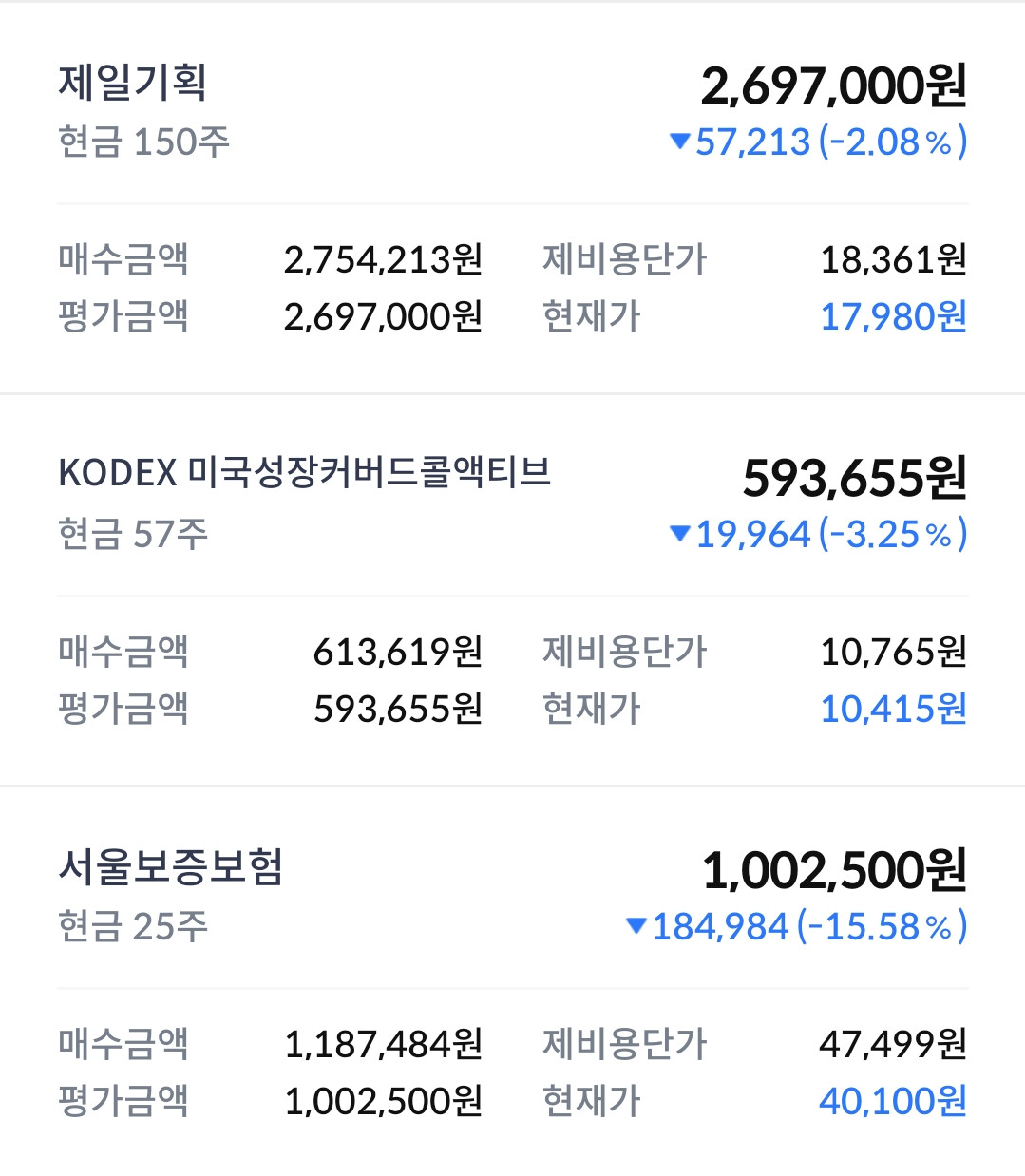Tap the 현금 25주 quantity label

coord(133,926)
